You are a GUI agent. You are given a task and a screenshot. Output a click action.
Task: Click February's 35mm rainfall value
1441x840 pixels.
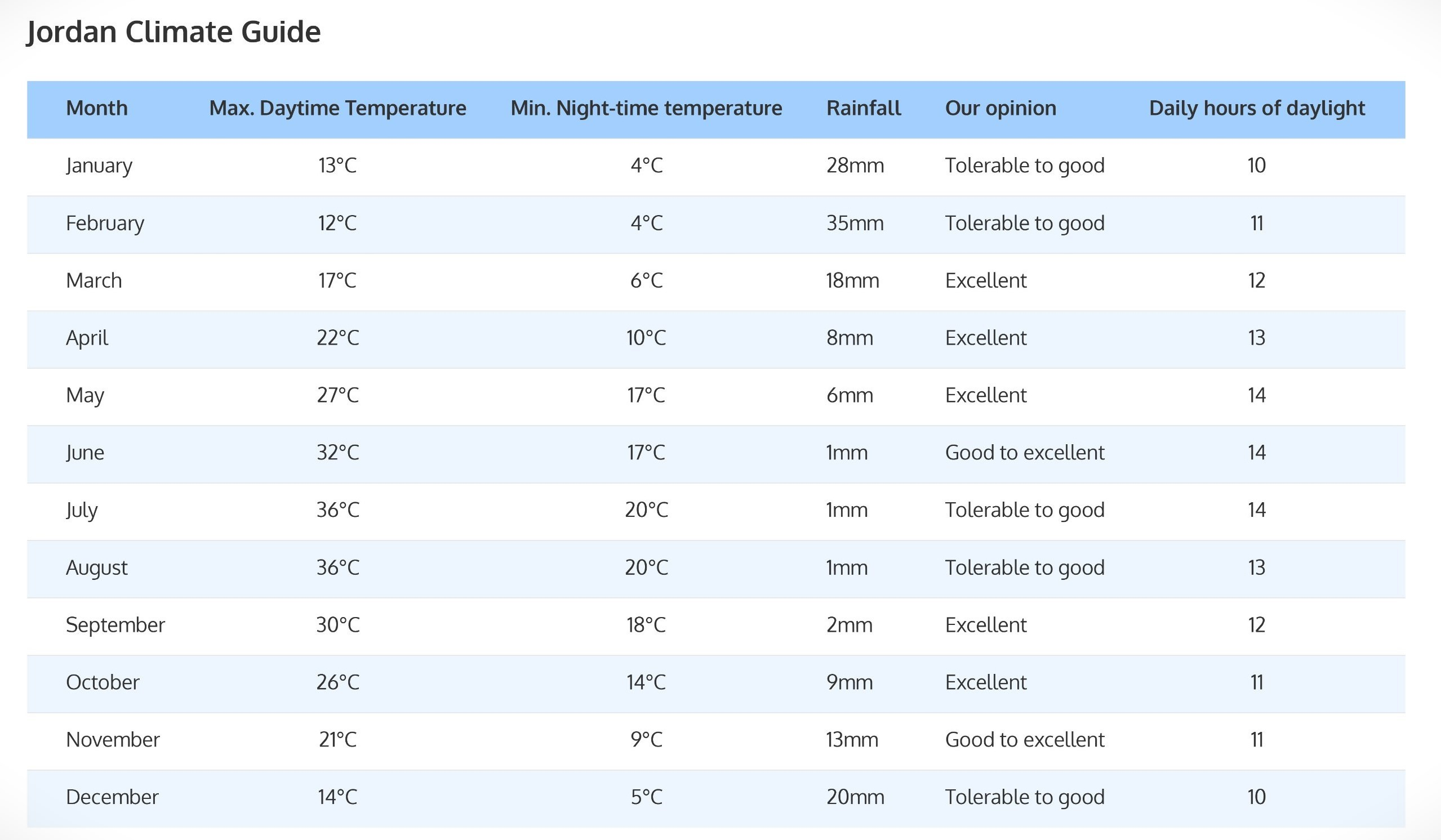(x=855, y=223)
